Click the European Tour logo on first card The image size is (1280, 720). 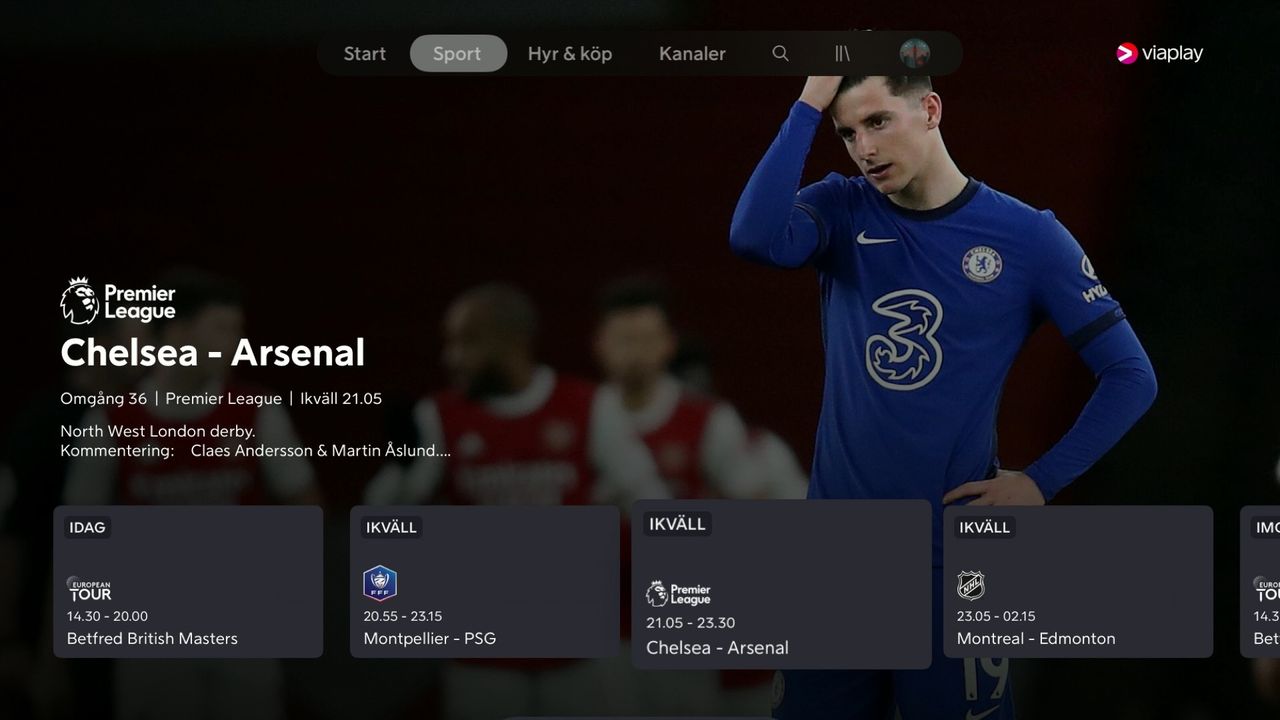[x=89, y=589]
